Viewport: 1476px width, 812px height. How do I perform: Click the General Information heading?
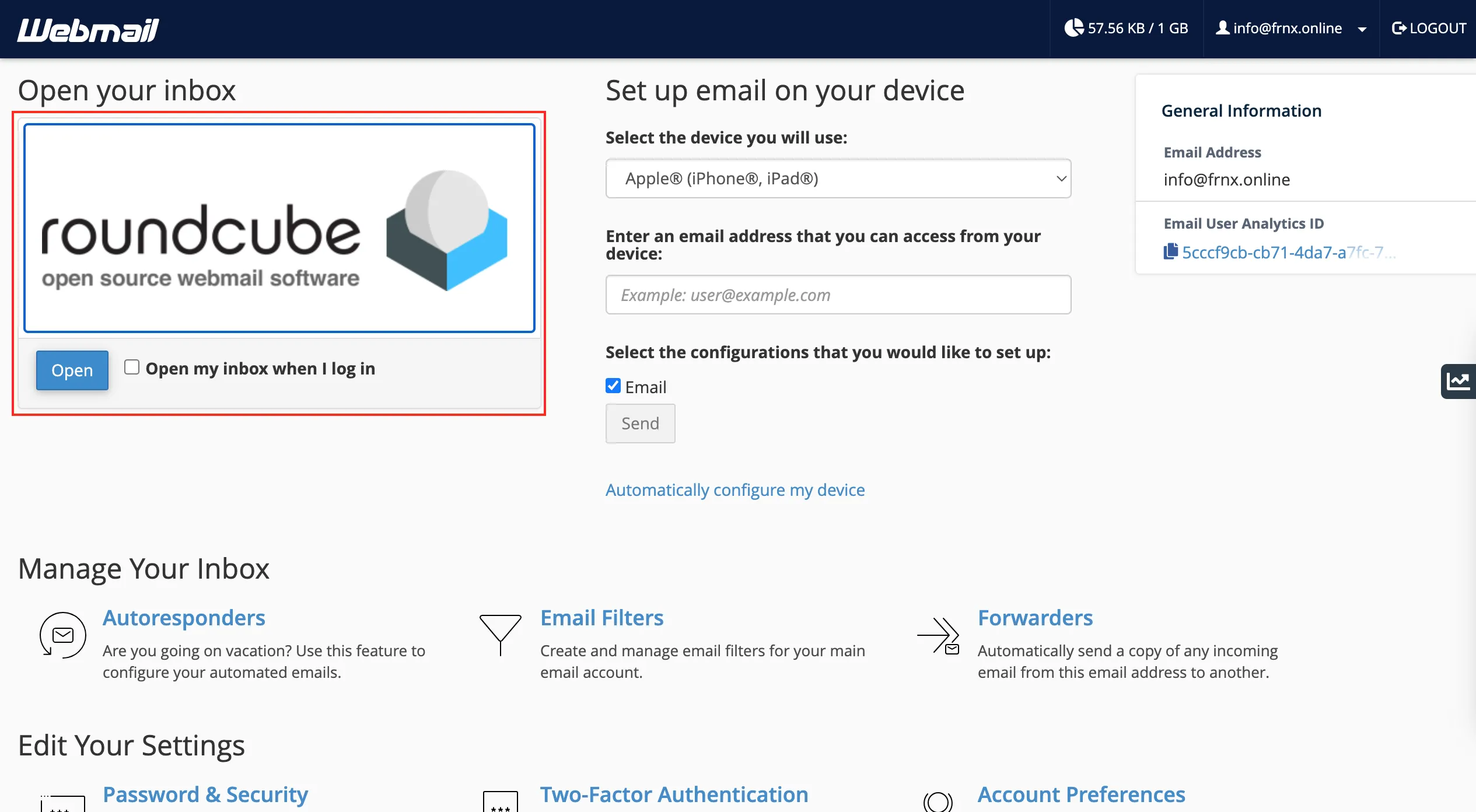click(x=1241, y=111)
